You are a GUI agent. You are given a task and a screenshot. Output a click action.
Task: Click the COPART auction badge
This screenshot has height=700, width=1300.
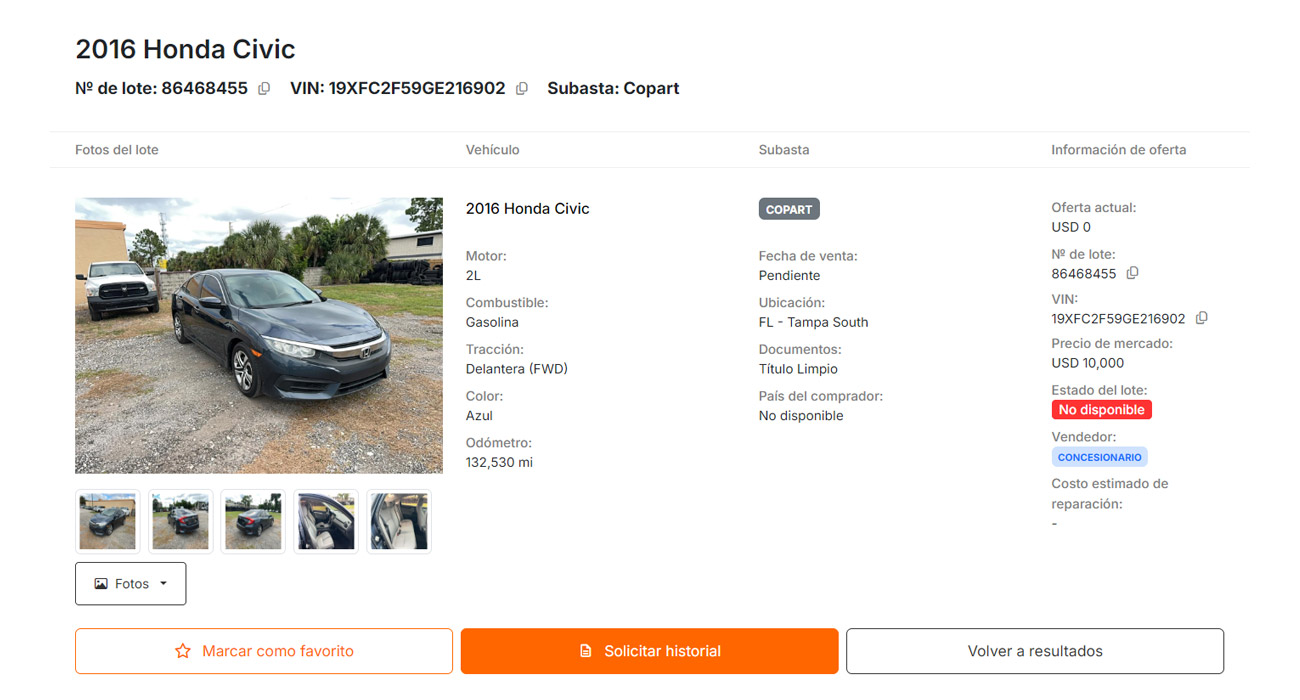(x=789, y=209)
